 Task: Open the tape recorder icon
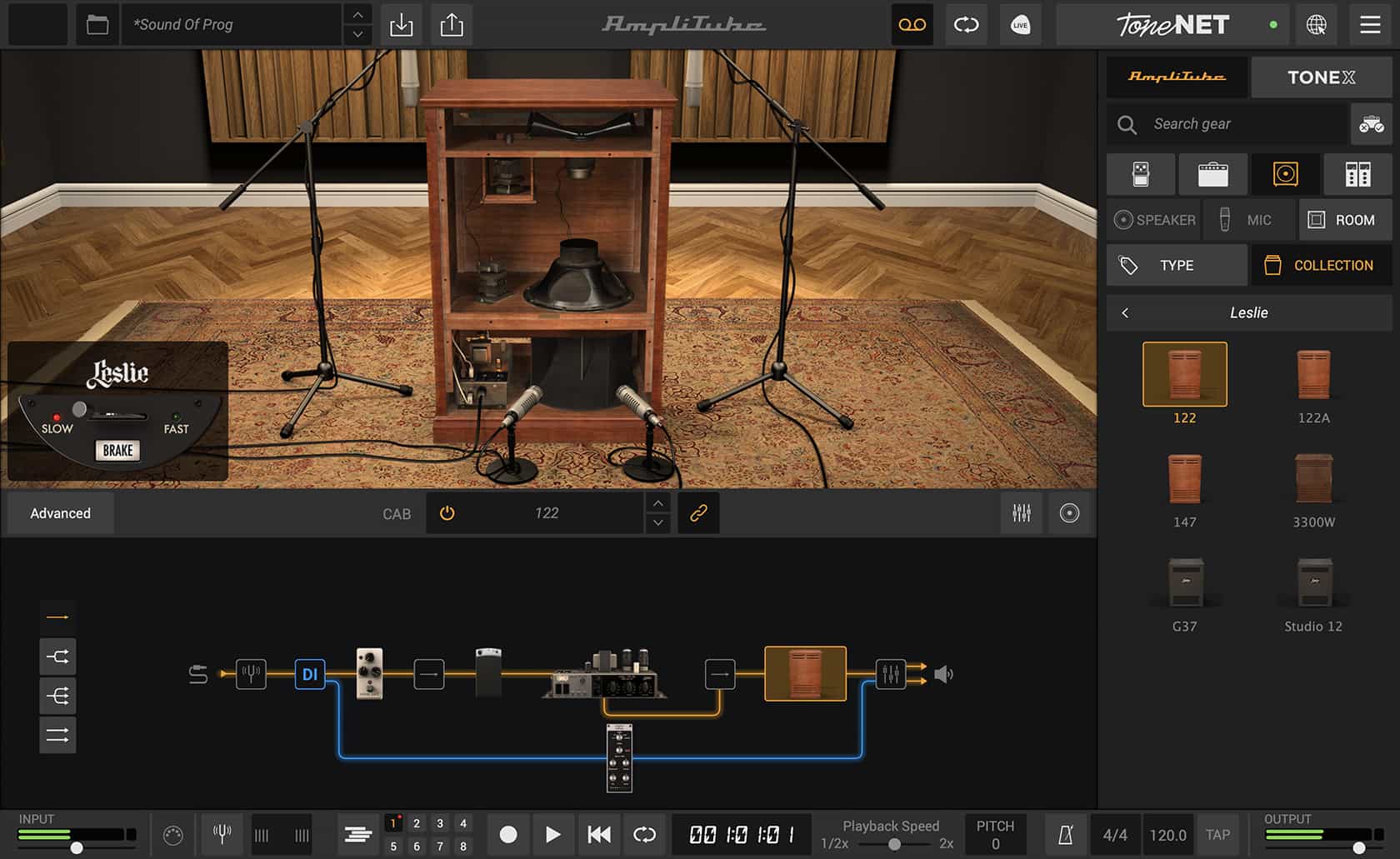(912, 25)
